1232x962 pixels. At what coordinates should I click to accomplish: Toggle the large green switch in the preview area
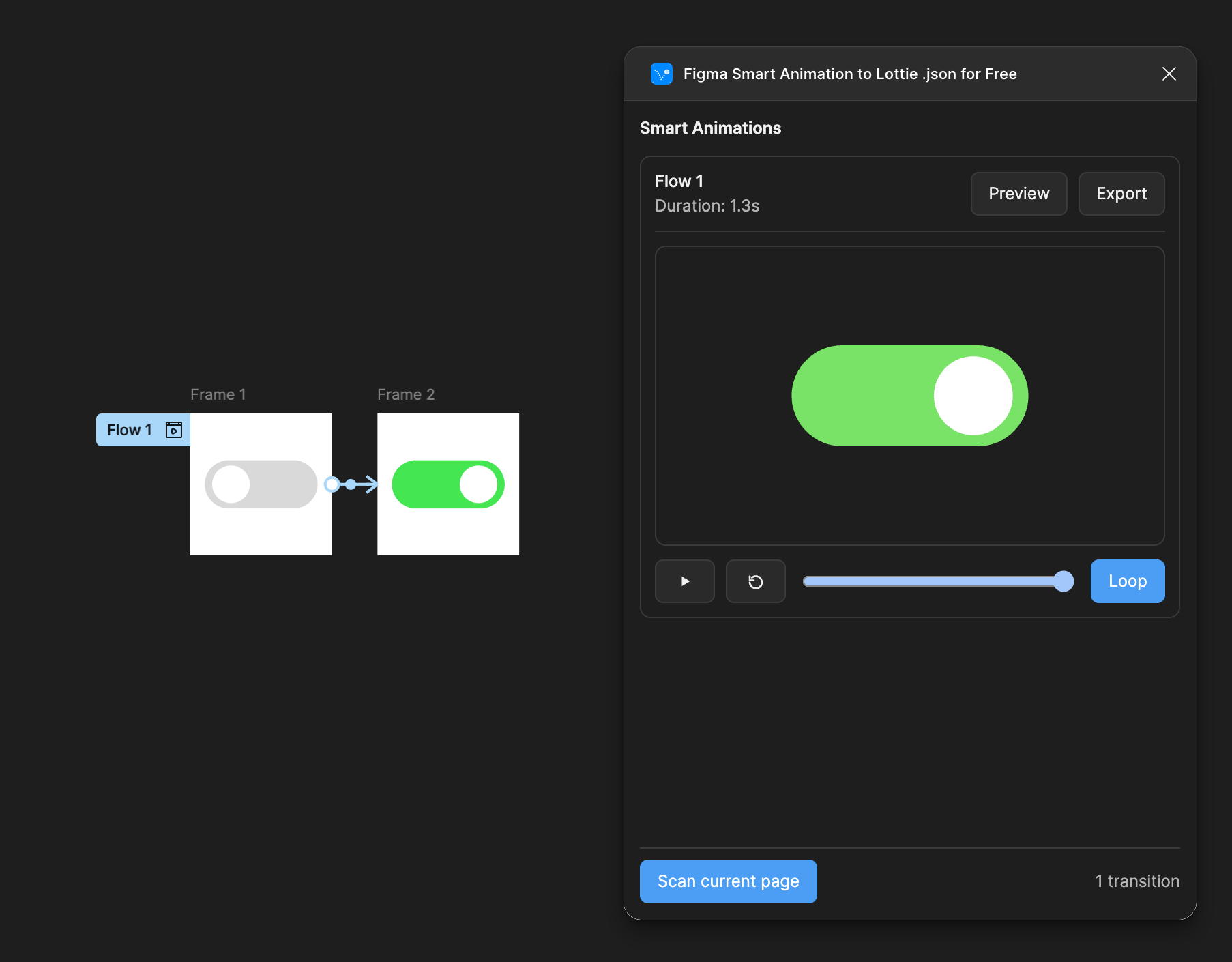tap(909, 396)
